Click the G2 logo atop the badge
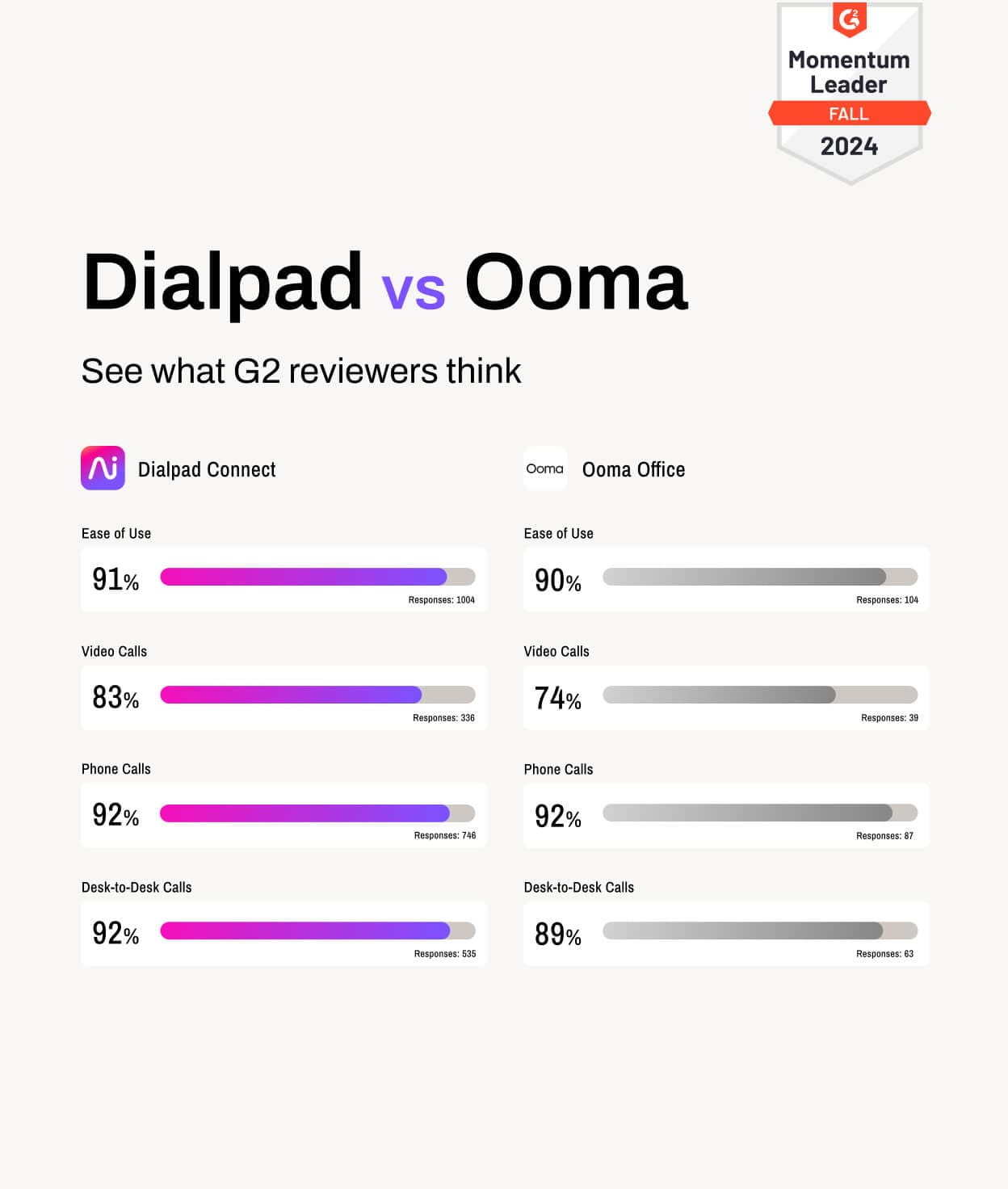Viewport: 1008px width, 1189px height. point(850,18)
